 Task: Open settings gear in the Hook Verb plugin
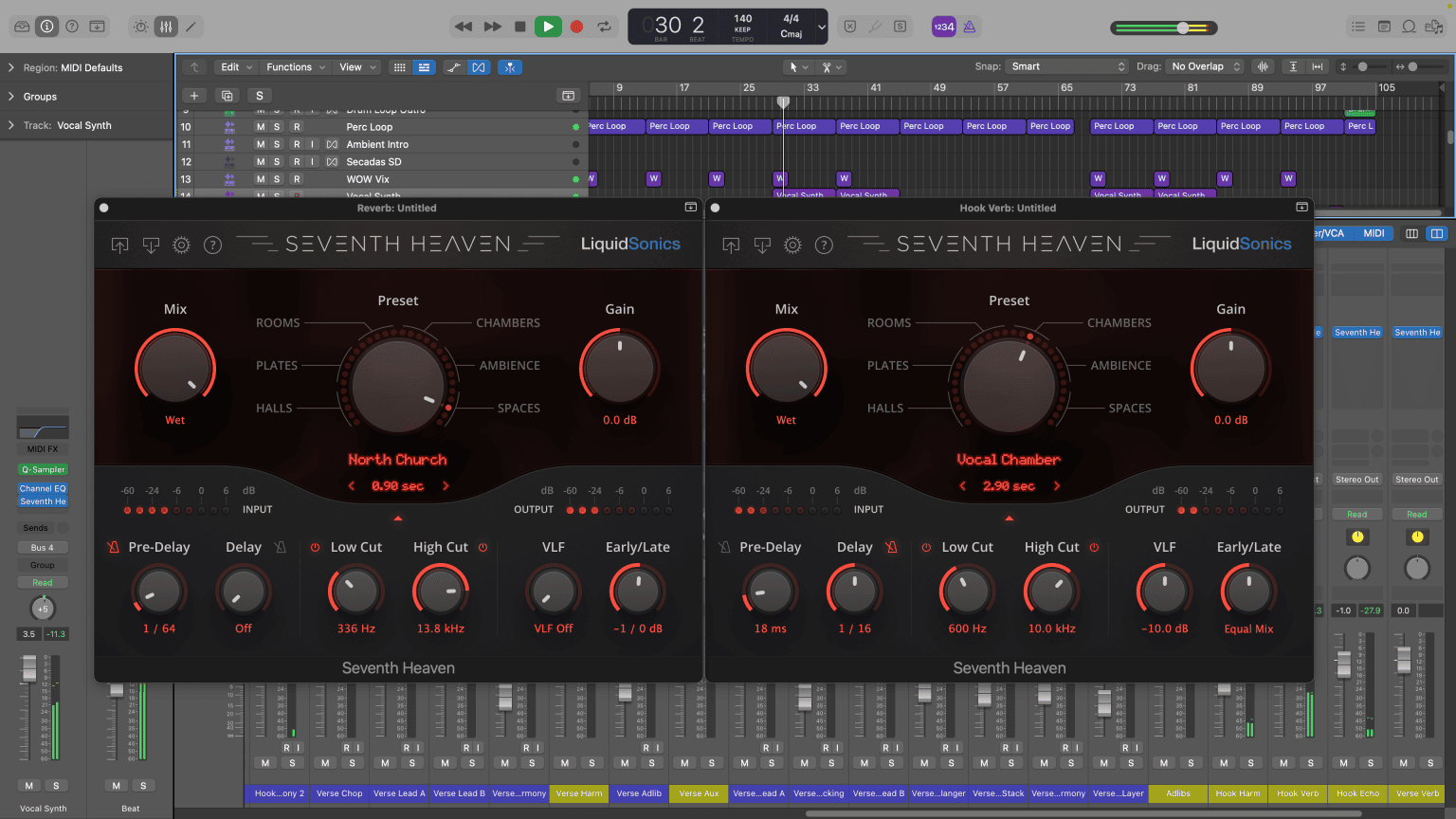[792, 244]
